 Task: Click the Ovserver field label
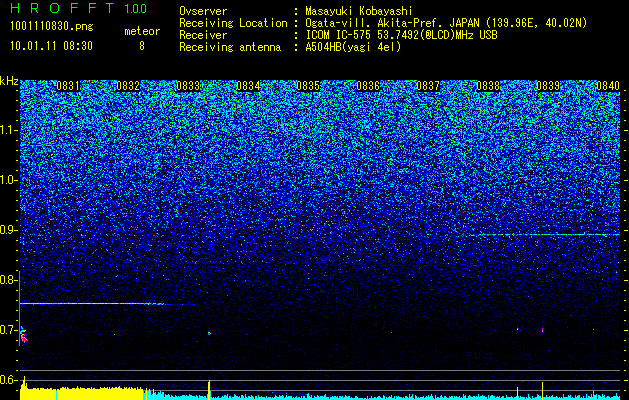203,11
